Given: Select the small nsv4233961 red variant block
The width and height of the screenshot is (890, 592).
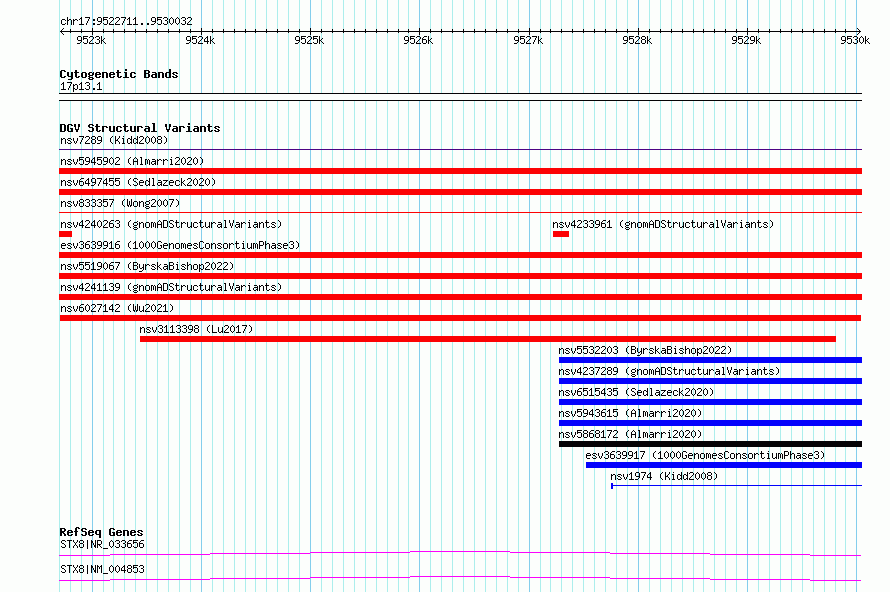Looking at the screenshot, I should [561, 234].
